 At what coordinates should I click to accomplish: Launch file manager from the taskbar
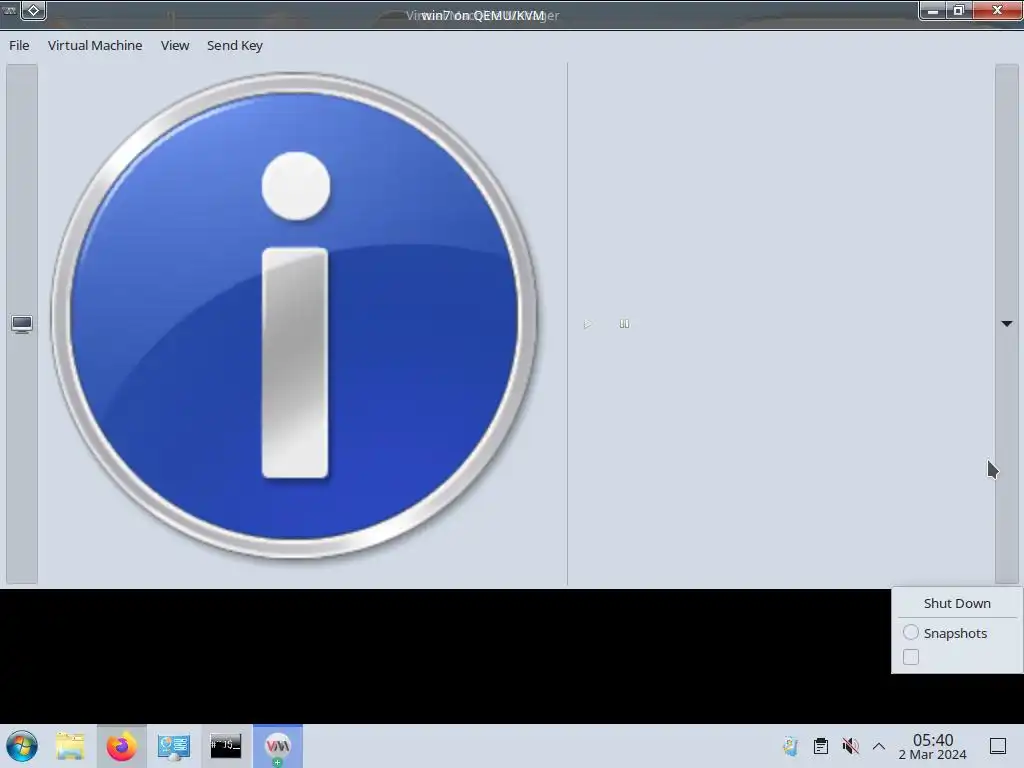[70, 746]
